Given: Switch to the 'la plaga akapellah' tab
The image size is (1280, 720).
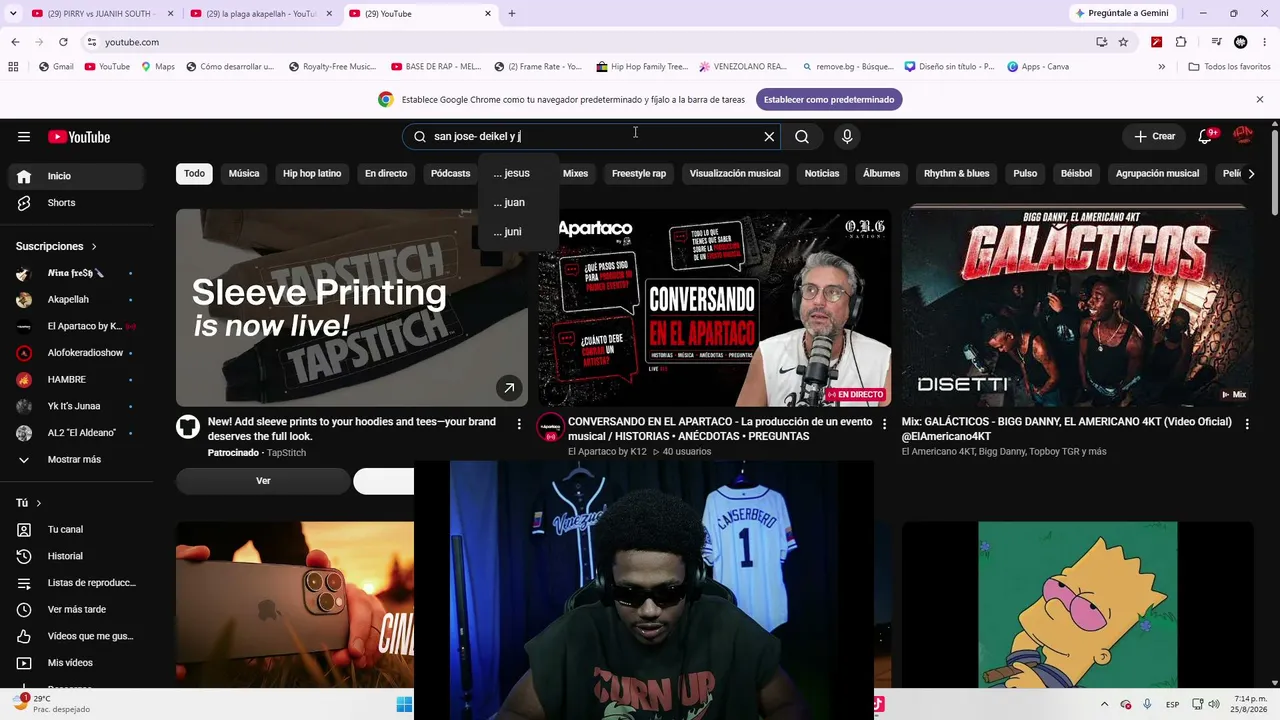Looking at the screenshot, I should (260, 14).
